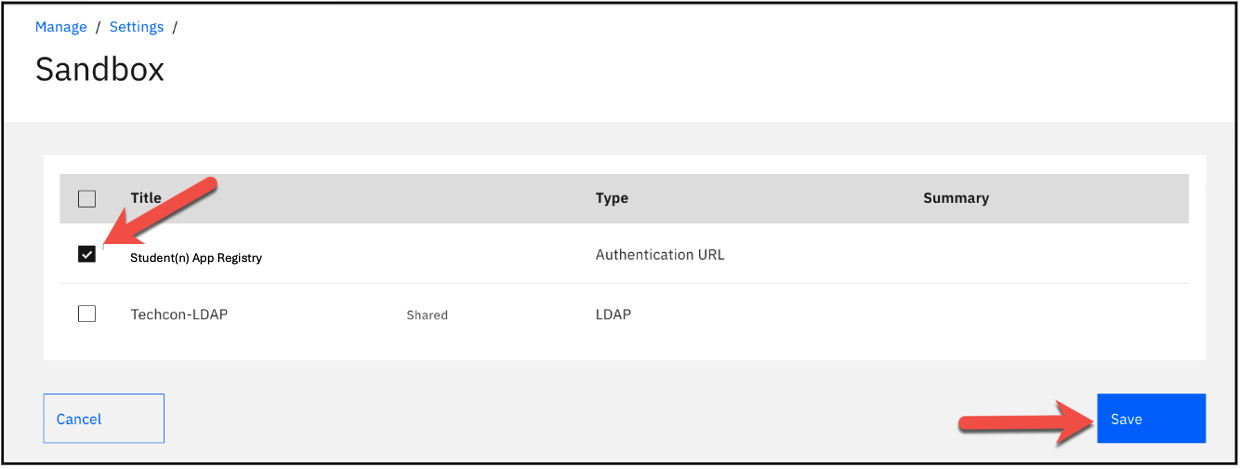Select the Student(n) App Registry title
Screen dimensions: 1240x469
(x=196, y=257)
